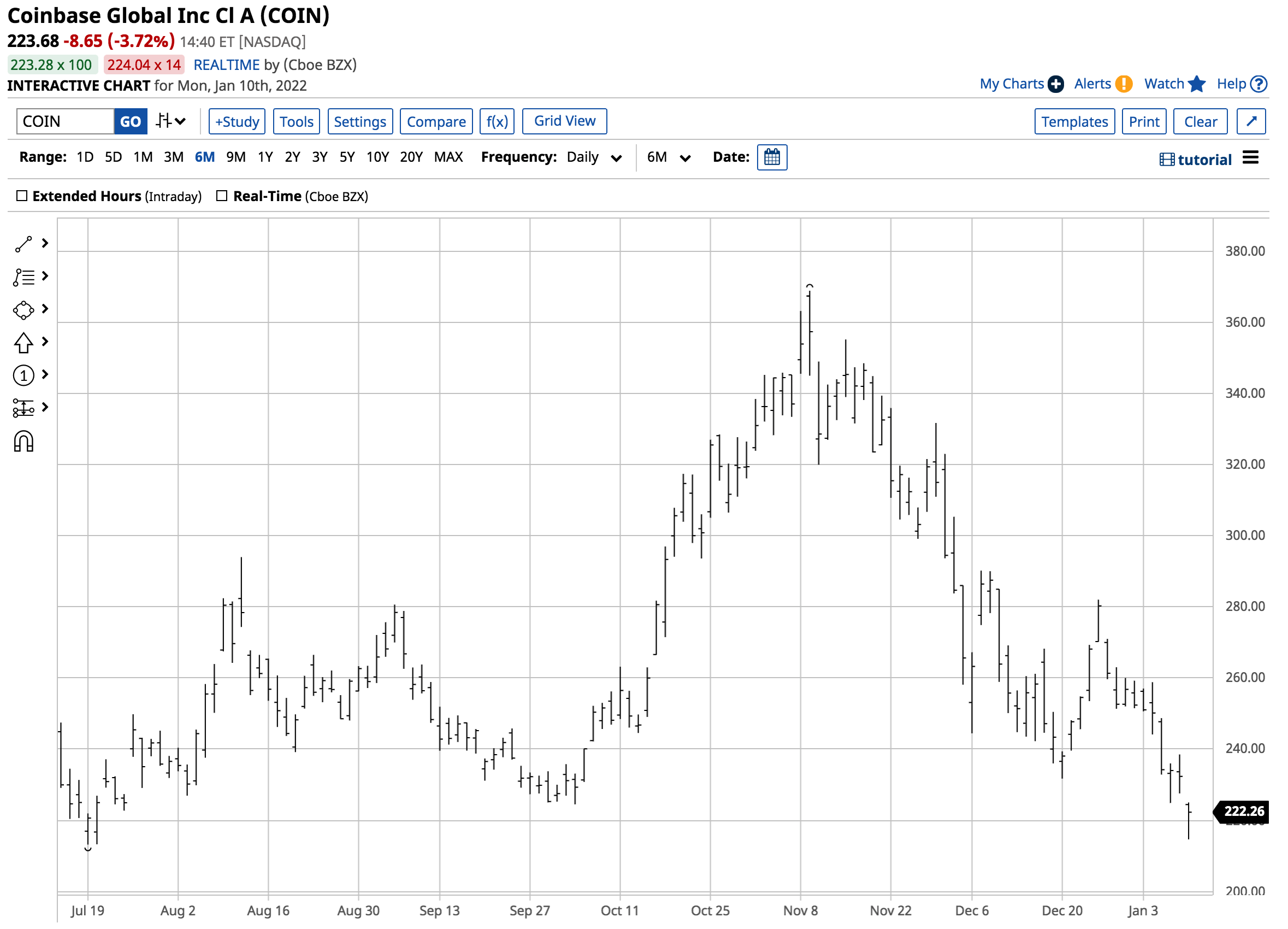The width and height of the screenshot is (1288, 929).
Task: Switch to Grid View
Action: 564,122
